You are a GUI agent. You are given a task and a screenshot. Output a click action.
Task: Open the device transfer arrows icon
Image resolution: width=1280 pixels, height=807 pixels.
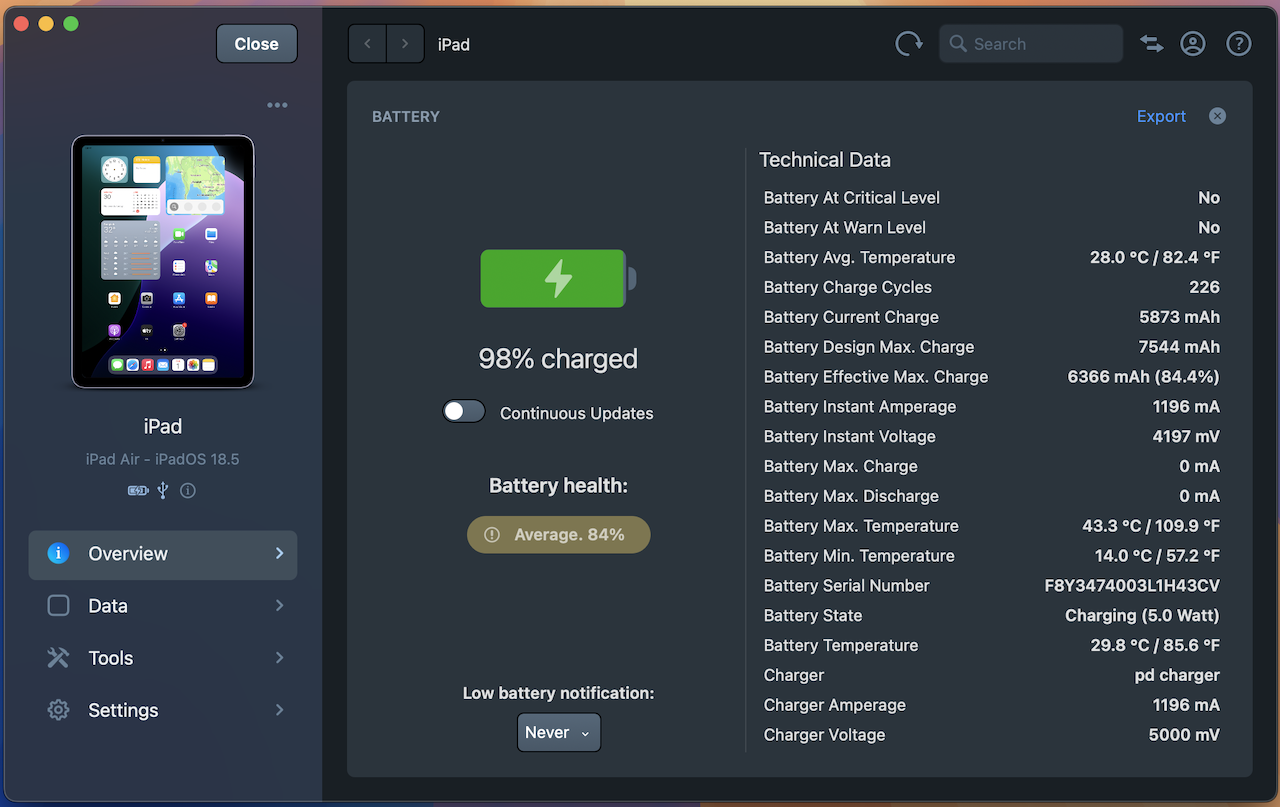pos(1152,44)
